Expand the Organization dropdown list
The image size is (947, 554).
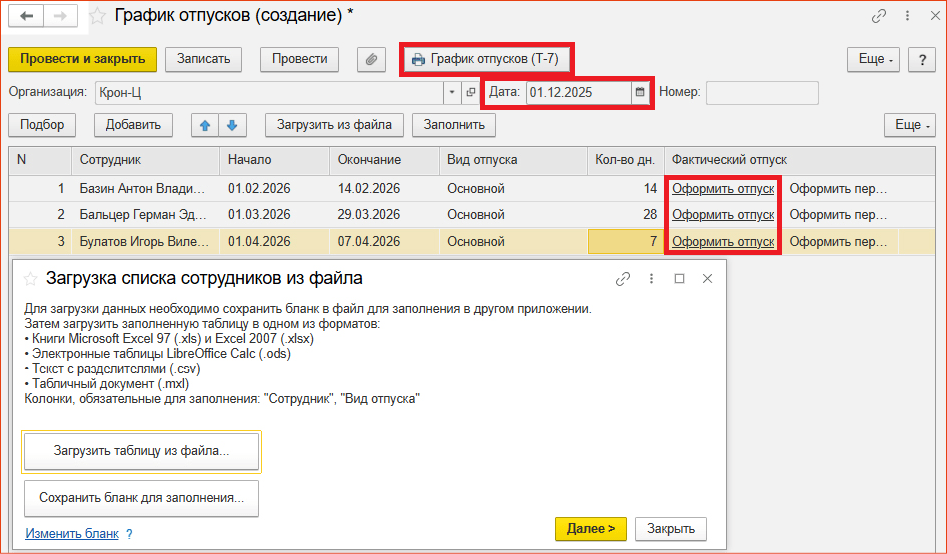(452, 92)
